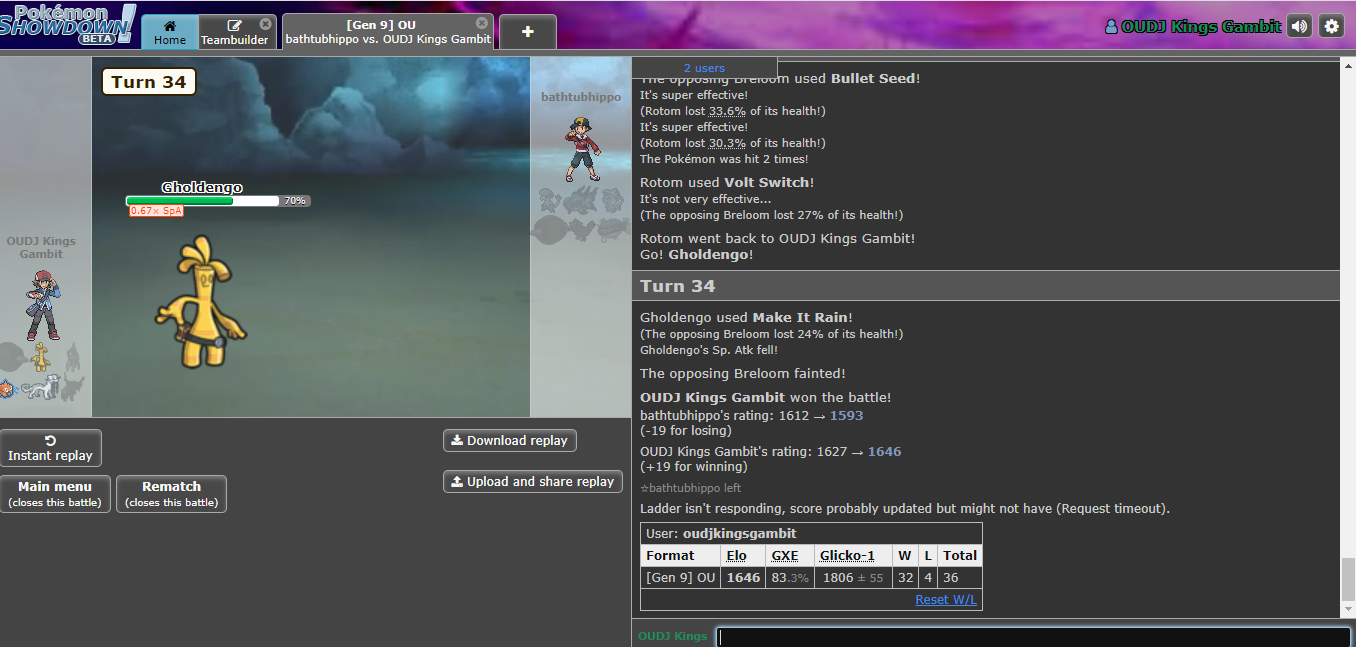The width and height of the screenshot is (1356, 647).
Task: Click the Elo column header
Action: pyautogui.click(x=737, y=555)
